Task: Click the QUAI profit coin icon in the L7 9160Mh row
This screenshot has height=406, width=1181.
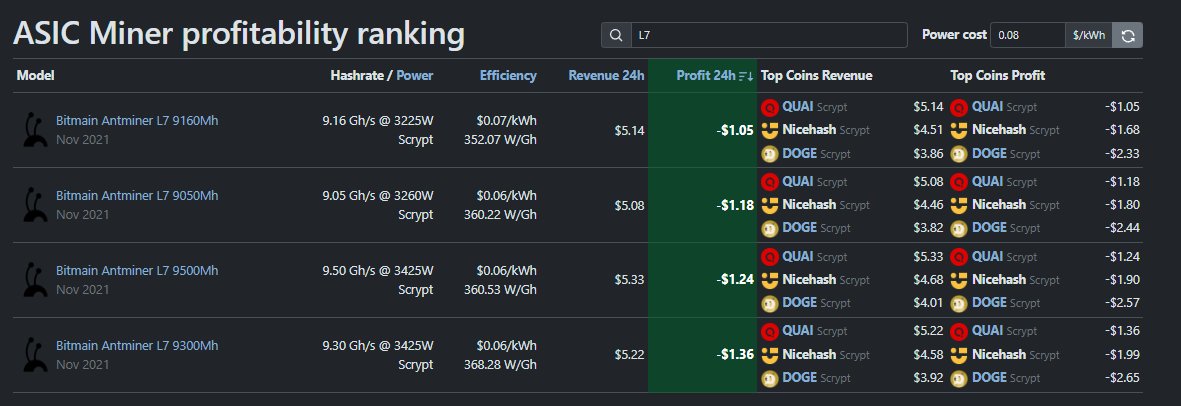Action: (959, 107)
